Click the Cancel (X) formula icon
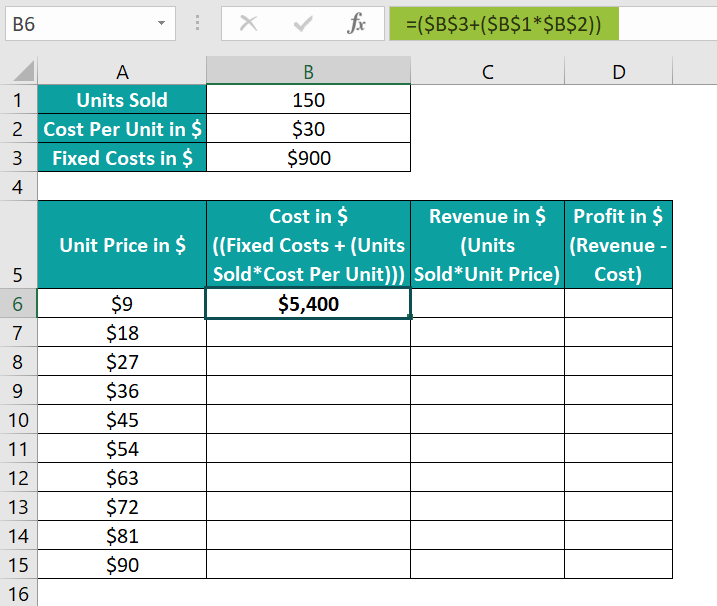Image resolution: width=717 pixels, height=606 pixels. tap(248, 23)
